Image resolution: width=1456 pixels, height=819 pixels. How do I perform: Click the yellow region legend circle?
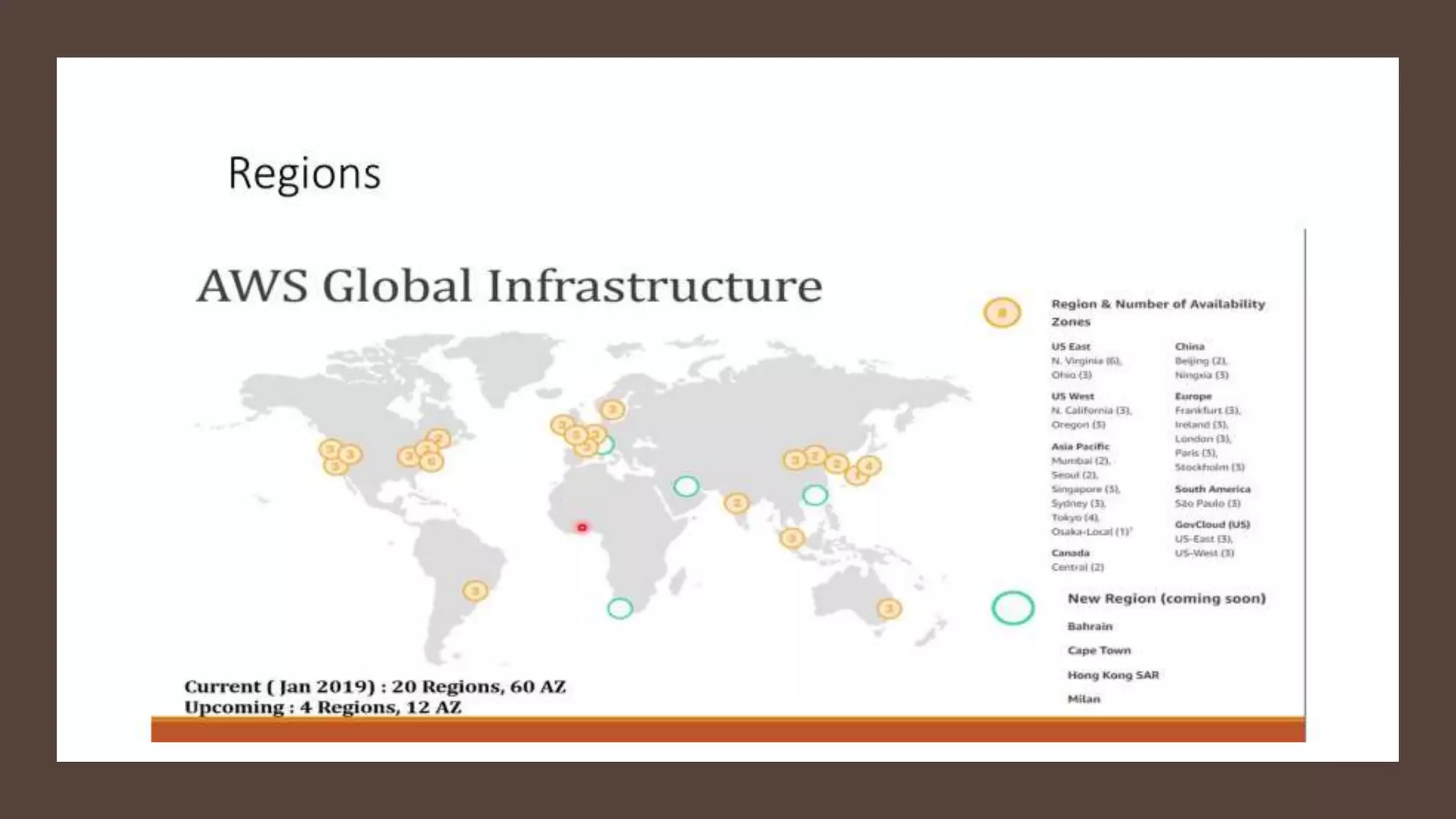(1002, 313)
